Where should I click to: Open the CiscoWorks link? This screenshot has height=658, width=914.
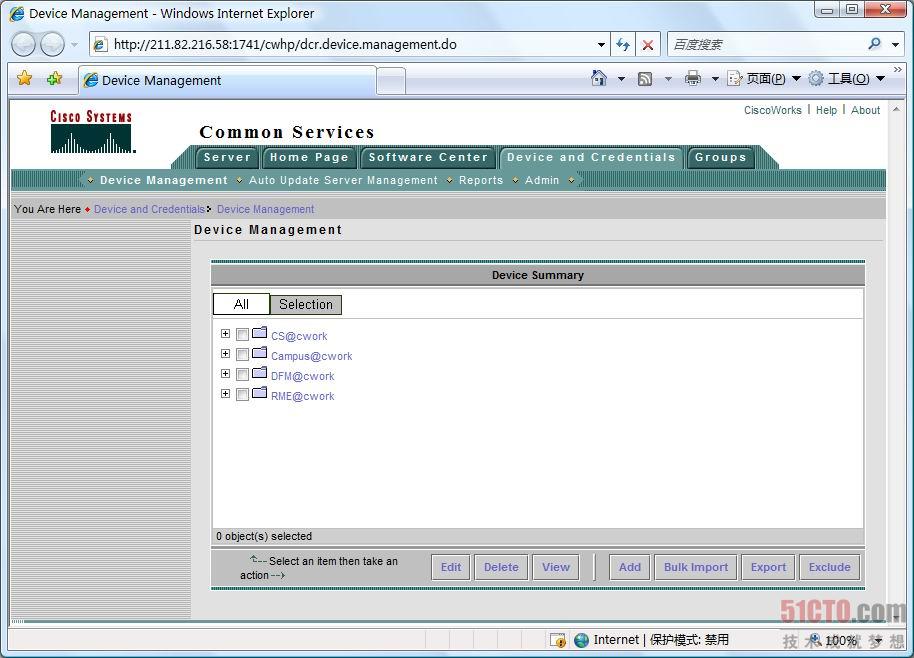coord(773,110)
